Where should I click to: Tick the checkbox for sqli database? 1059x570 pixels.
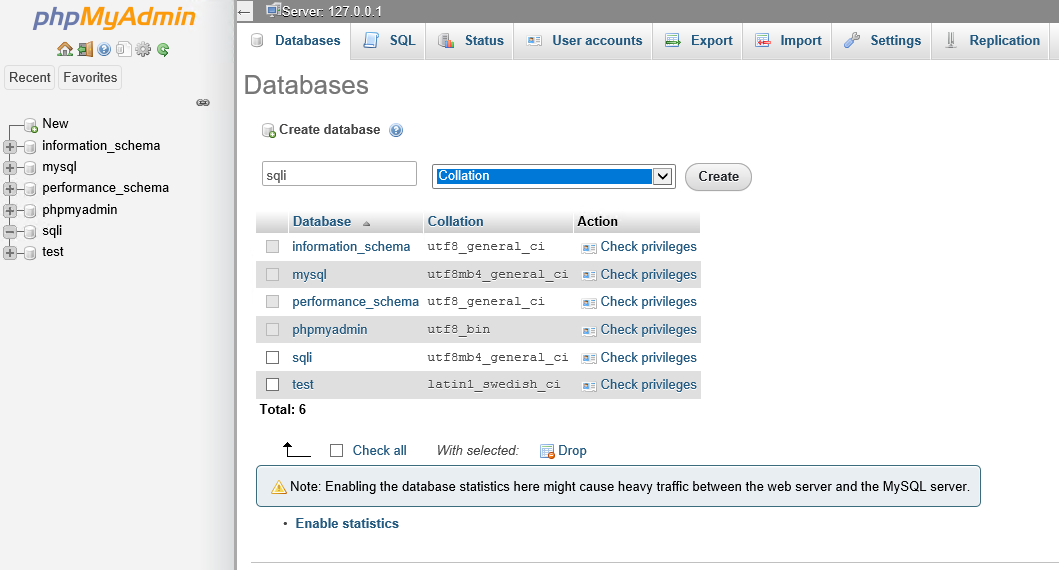point(272,357)
